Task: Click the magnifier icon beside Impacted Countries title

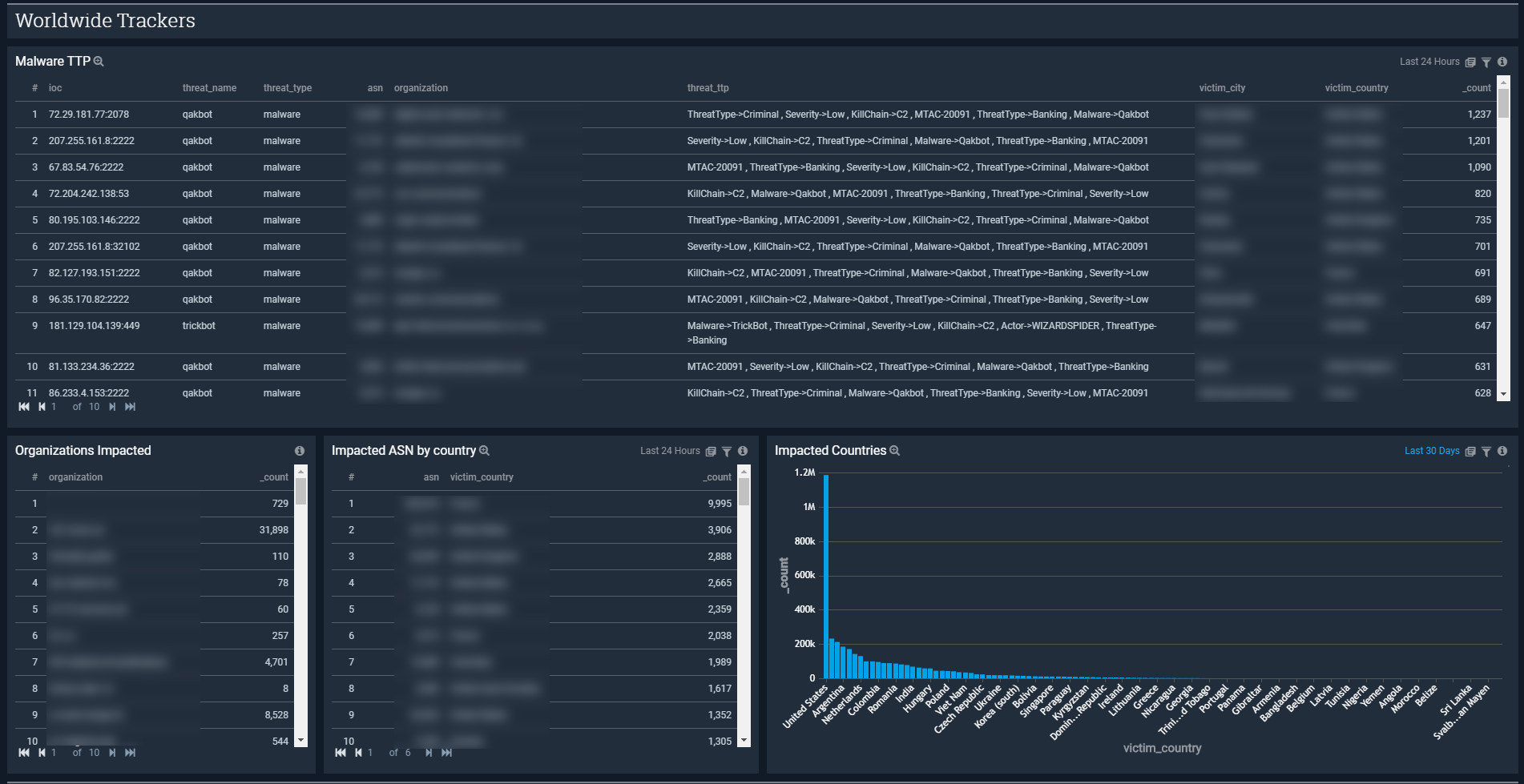Action: pyautogui.click(x=895, y=451)
